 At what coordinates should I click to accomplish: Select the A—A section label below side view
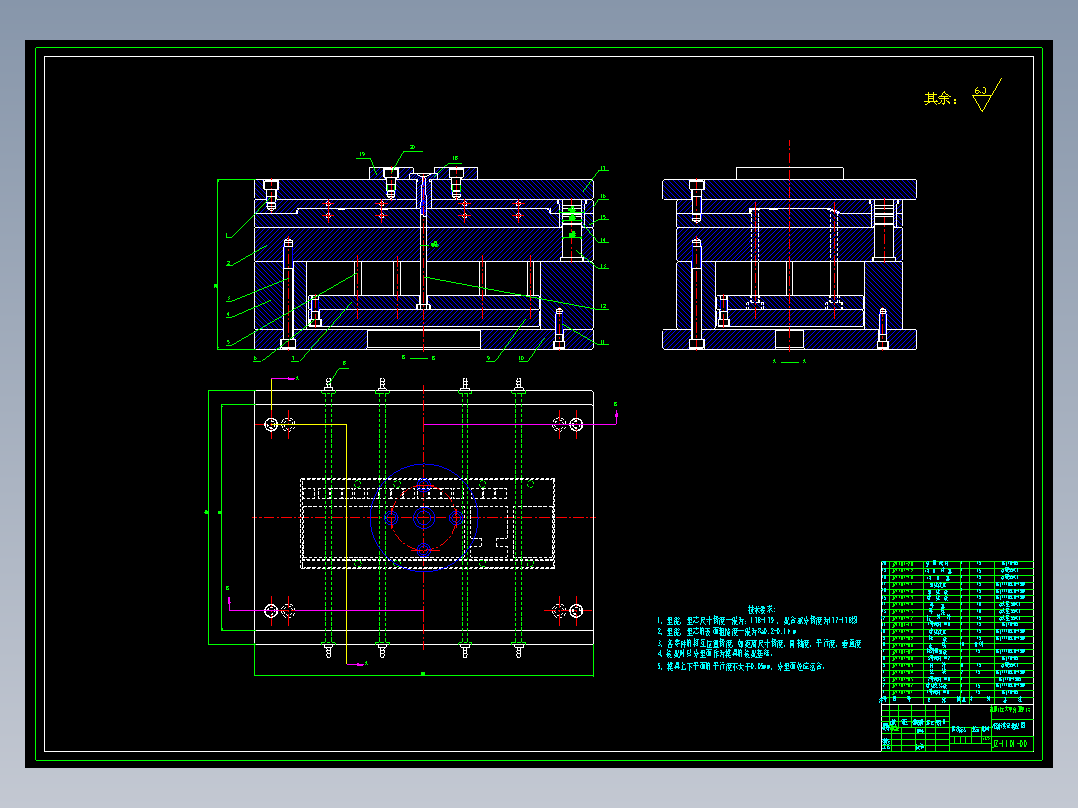(x=789, y=361)
